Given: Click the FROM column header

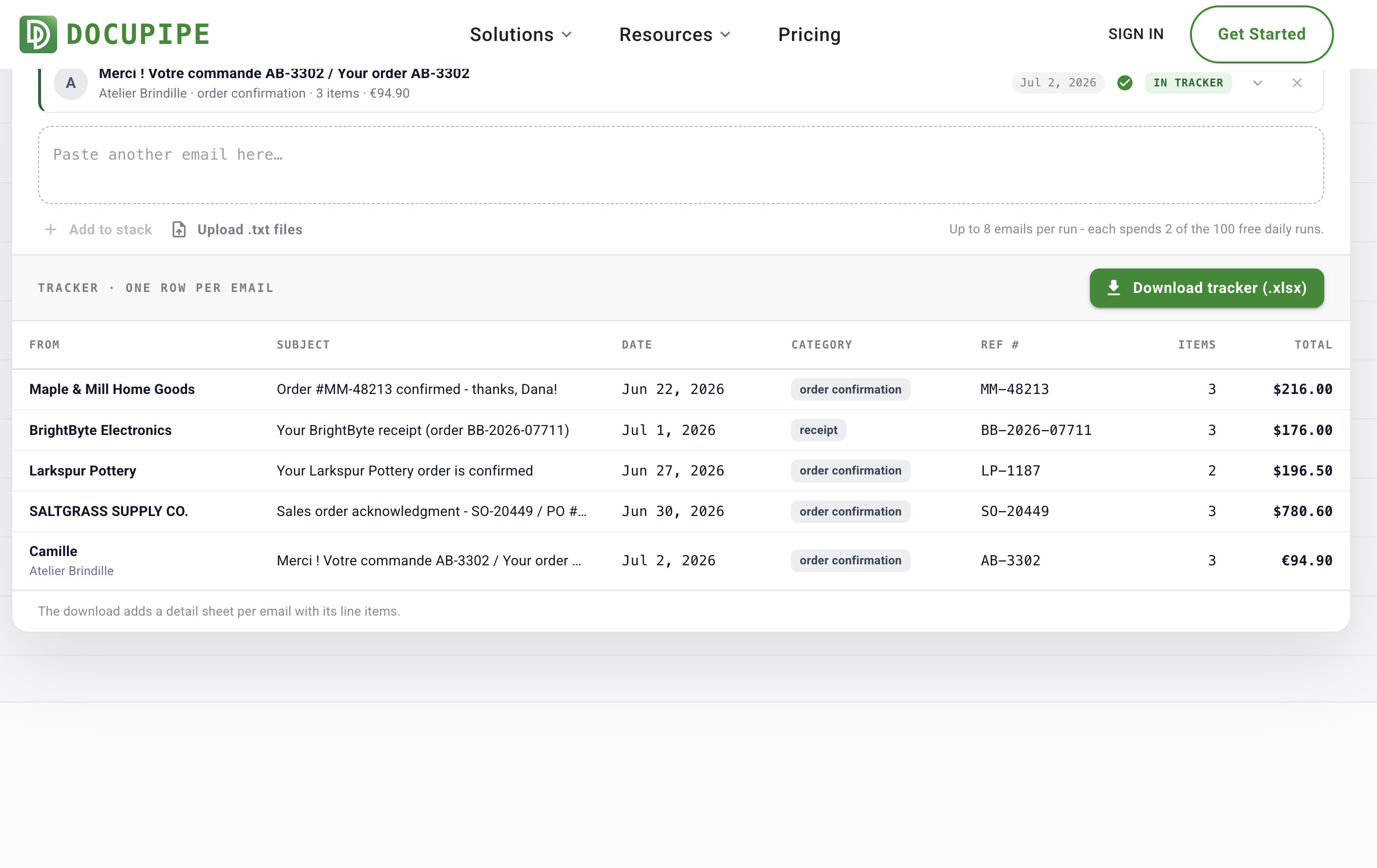Looking at the screenshot, I should pos(44,345).
